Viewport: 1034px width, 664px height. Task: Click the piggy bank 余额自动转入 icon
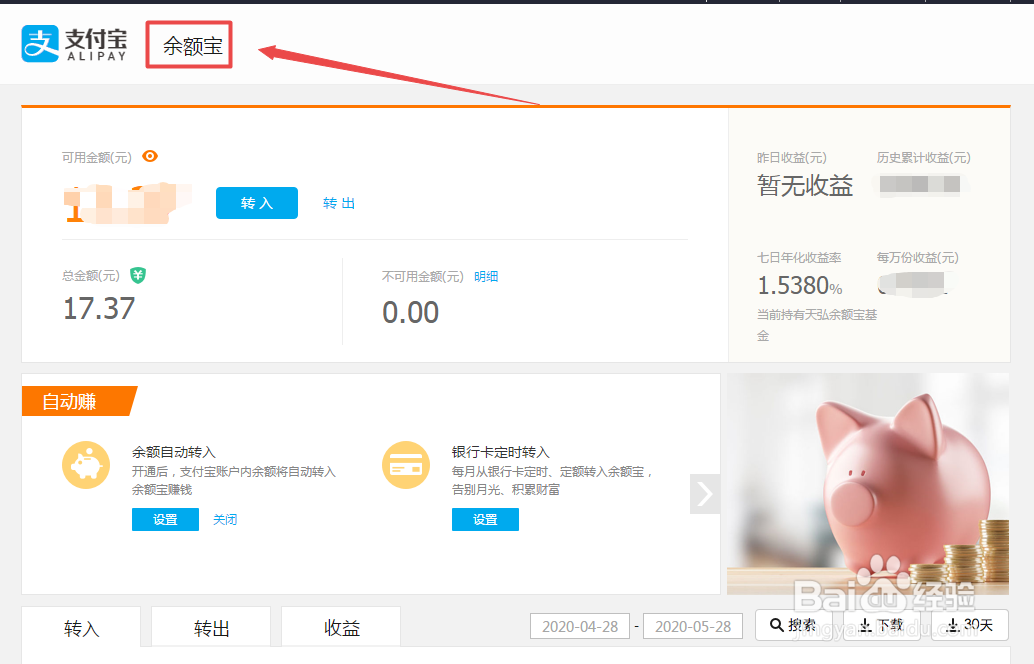pyautogui.click(x=86, y=465)
